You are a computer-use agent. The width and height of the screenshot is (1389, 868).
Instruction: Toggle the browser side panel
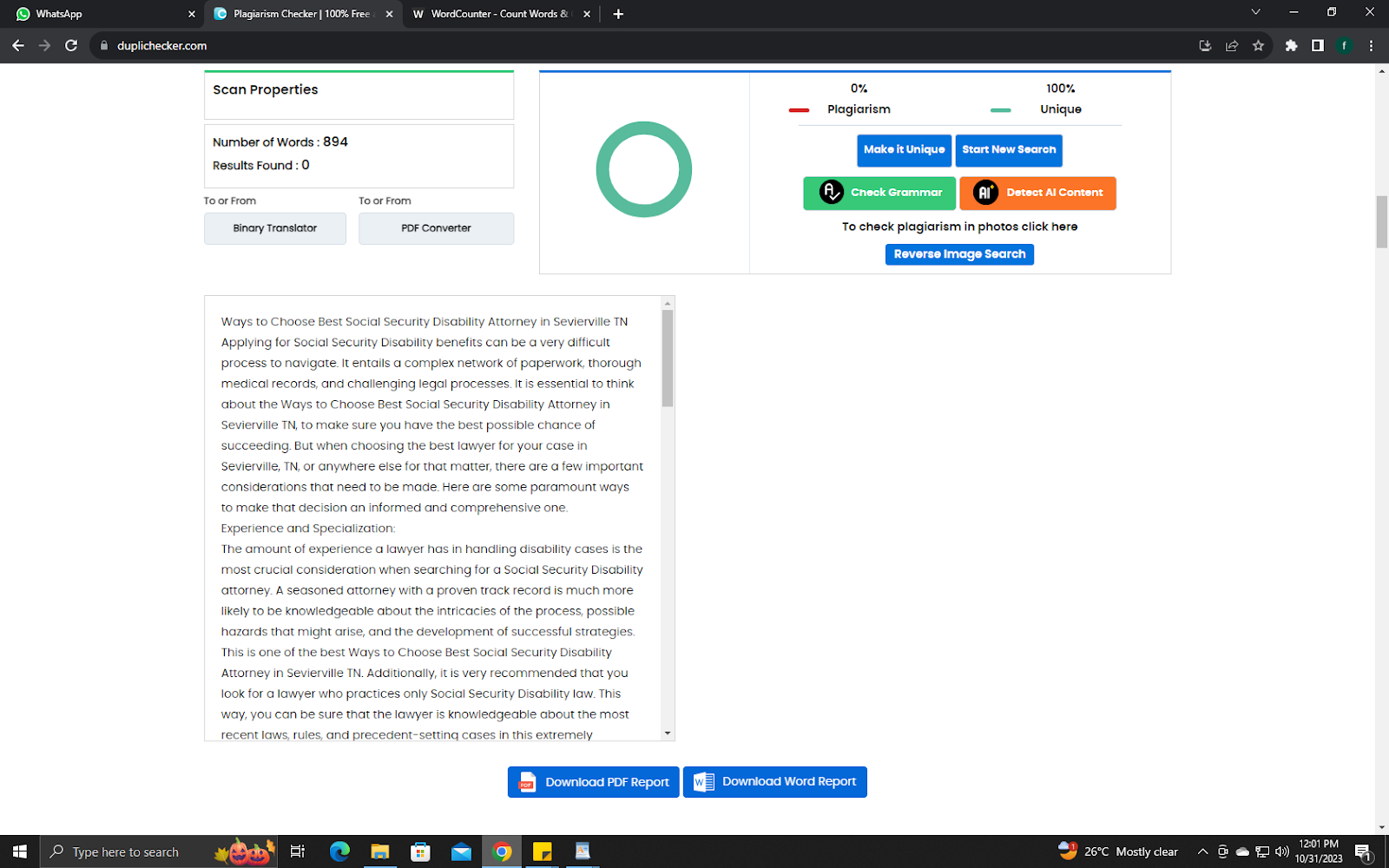tap(1317, 46)
